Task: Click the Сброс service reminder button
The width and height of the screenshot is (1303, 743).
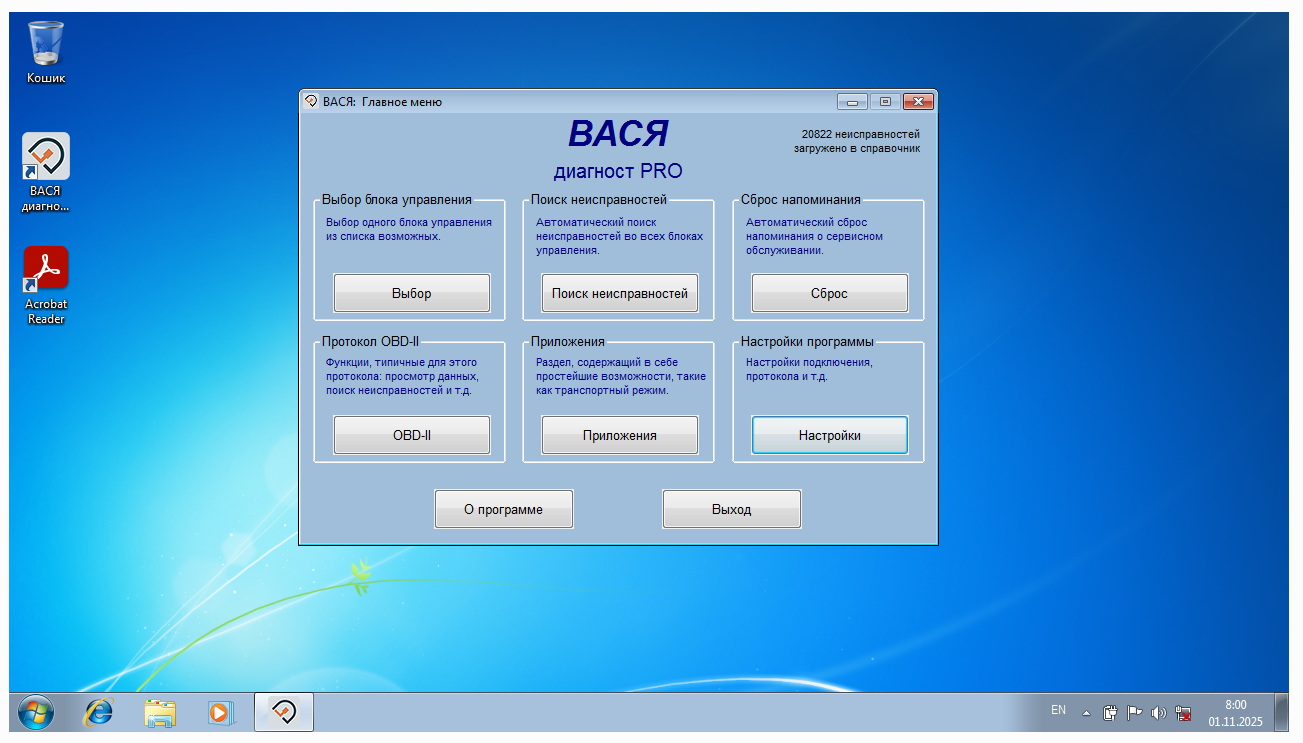Action: [829, 294]
